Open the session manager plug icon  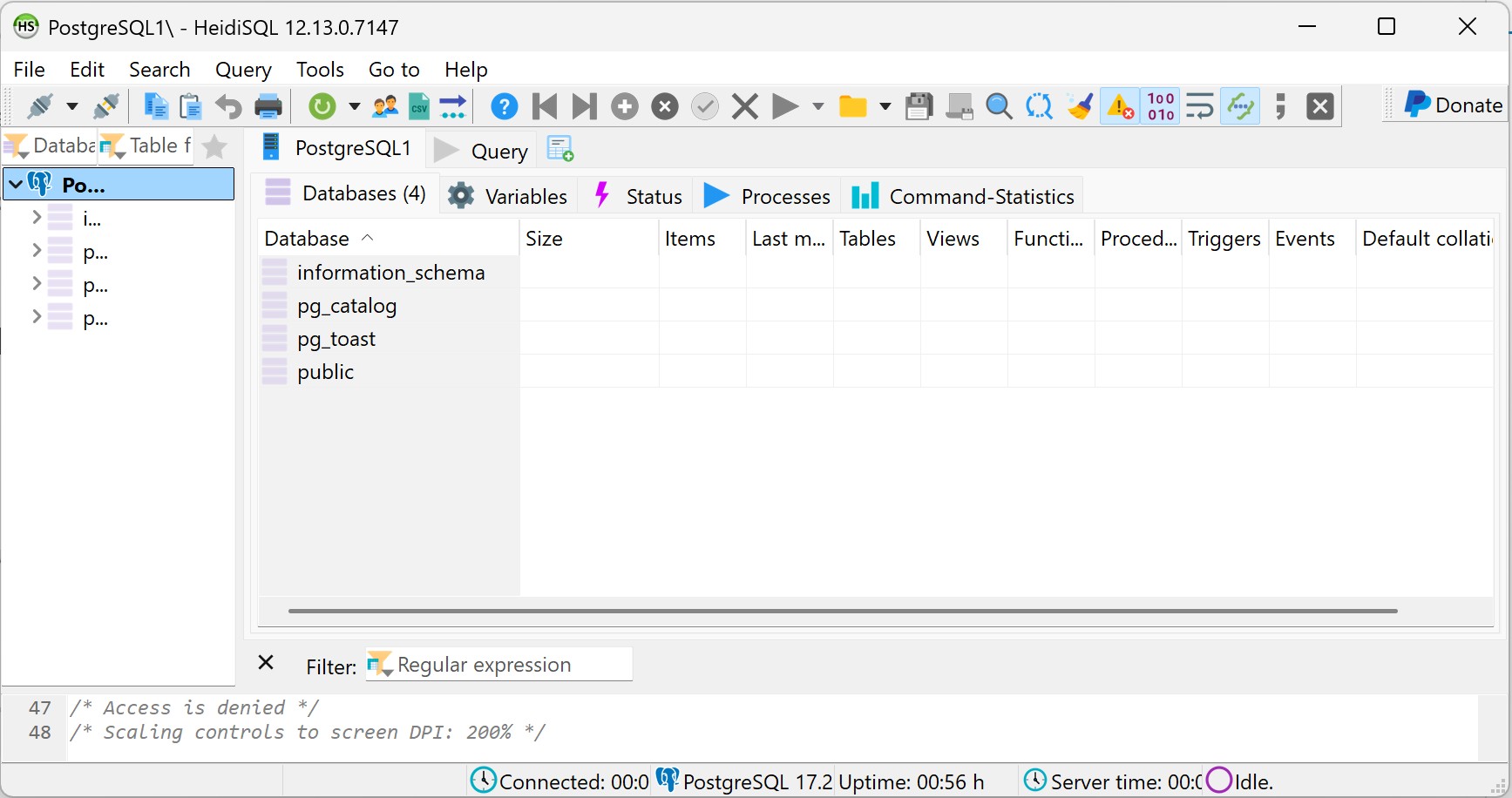39,106
